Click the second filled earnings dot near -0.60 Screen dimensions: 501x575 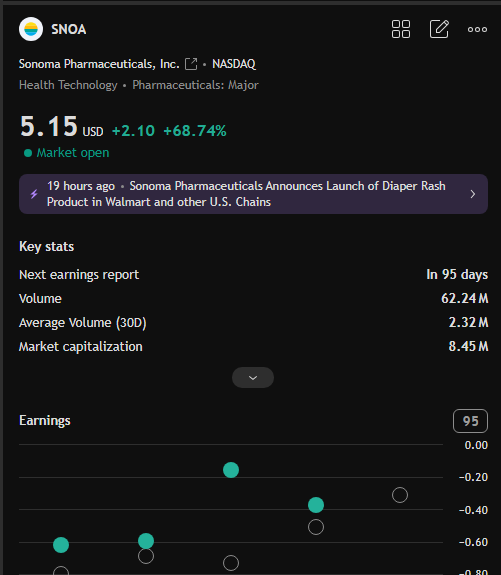146,541
